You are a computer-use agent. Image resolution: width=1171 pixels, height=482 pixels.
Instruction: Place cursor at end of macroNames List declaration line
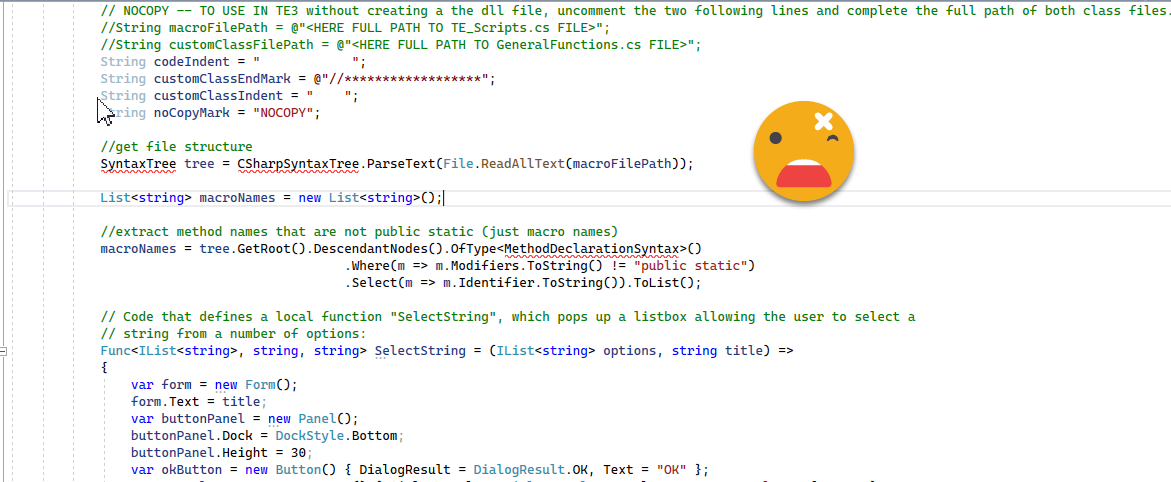[x=442, y=198]
